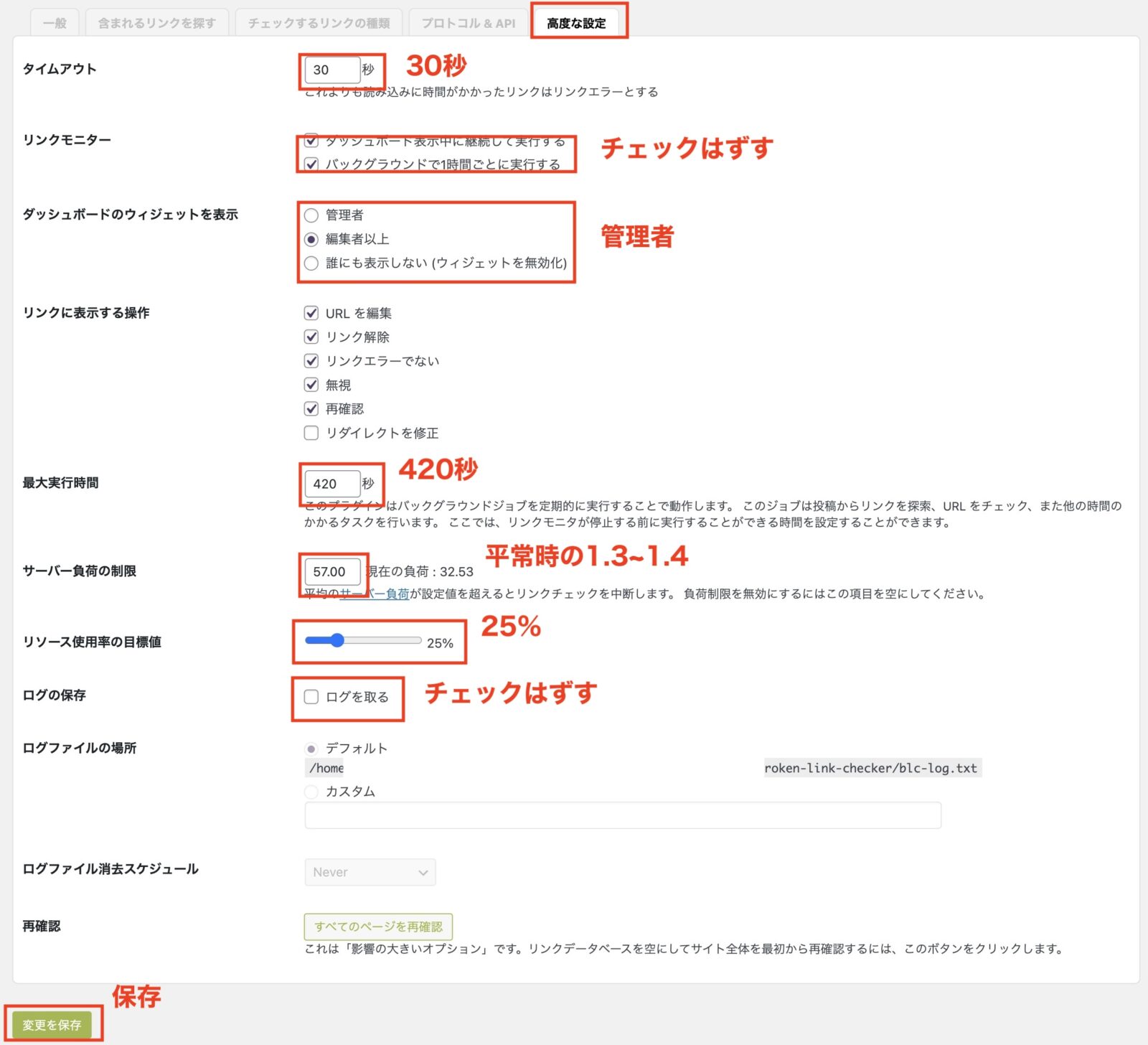The height and width of the screenshot is (1045, 1148).
Task: Click the リソース使用率 slider handle
Action: [x=337, y=640]
